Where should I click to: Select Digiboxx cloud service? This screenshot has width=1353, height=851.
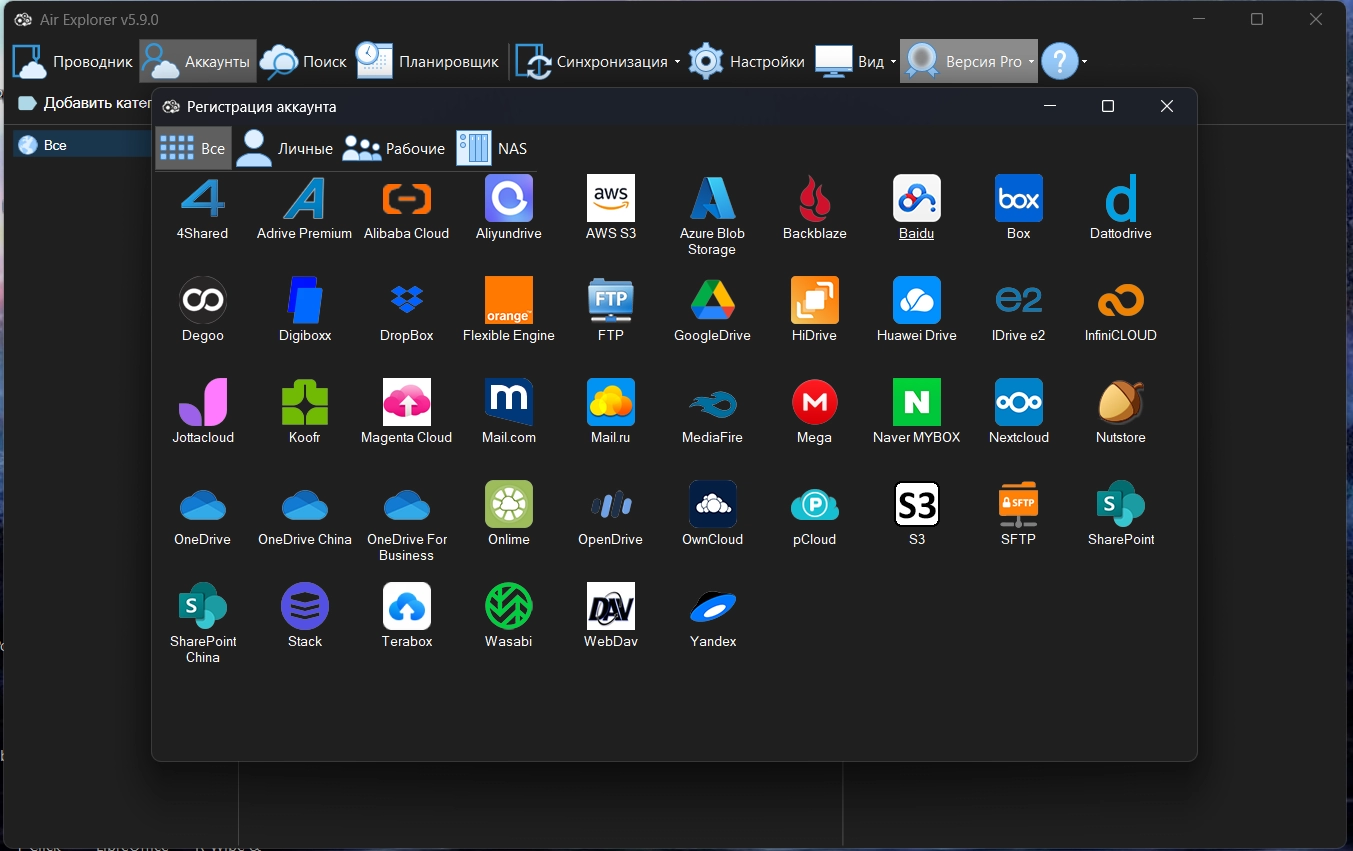point(305,300)
